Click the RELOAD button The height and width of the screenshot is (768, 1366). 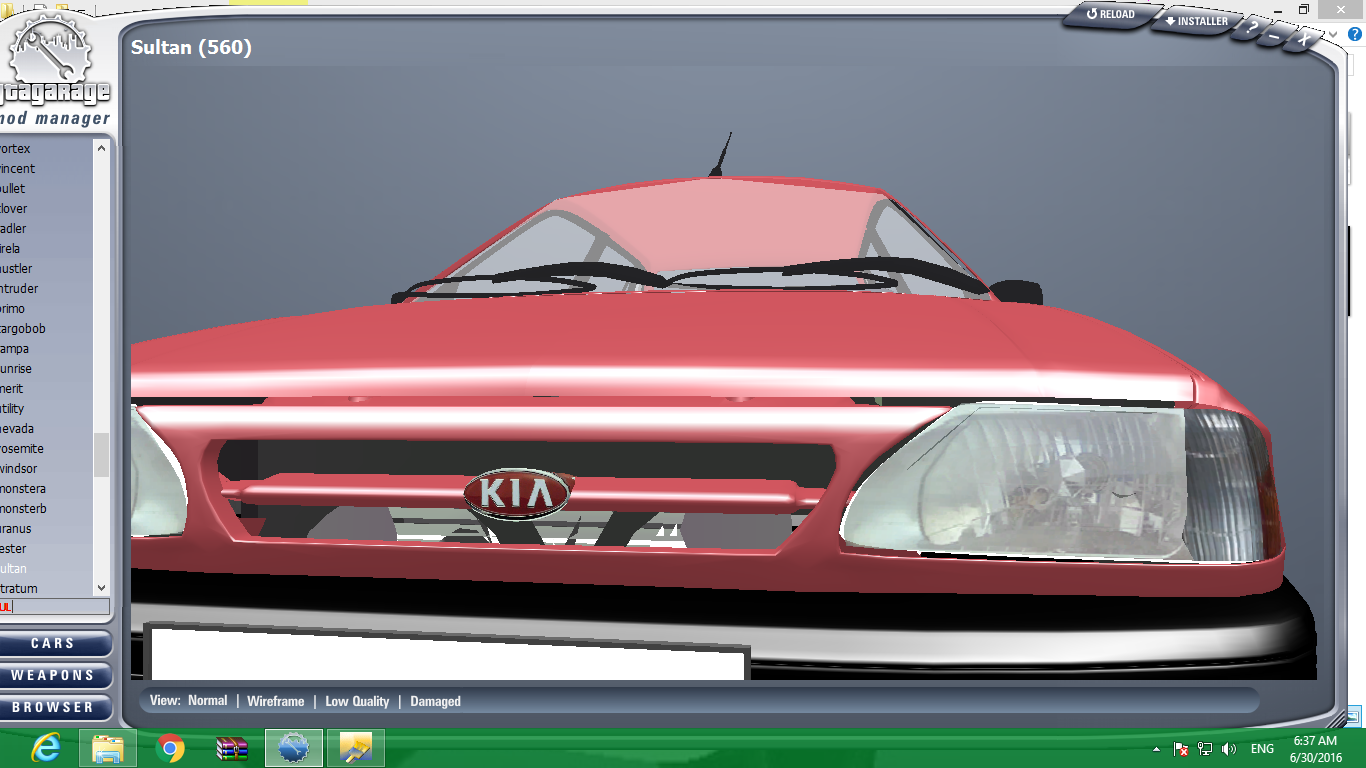coord(1111,14)
